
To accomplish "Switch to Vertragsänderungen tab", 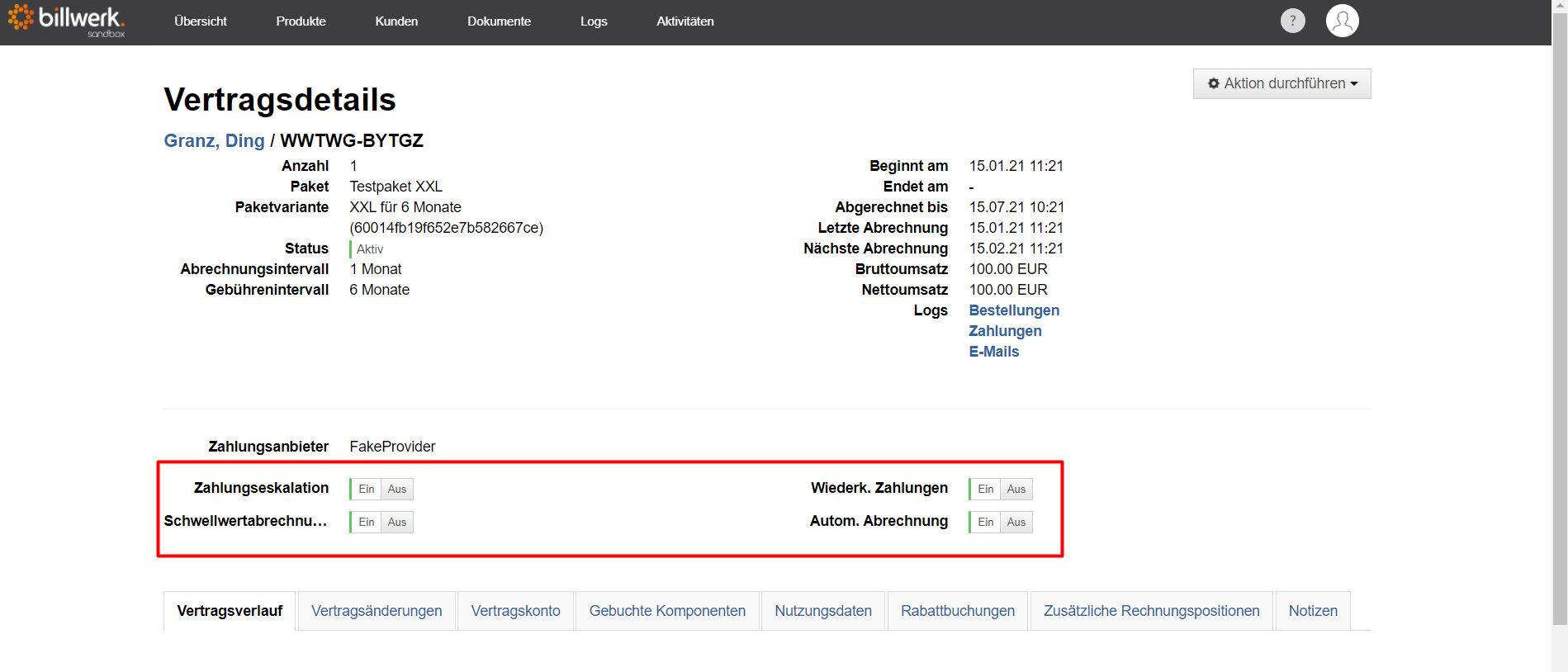I will coord(377,611).
